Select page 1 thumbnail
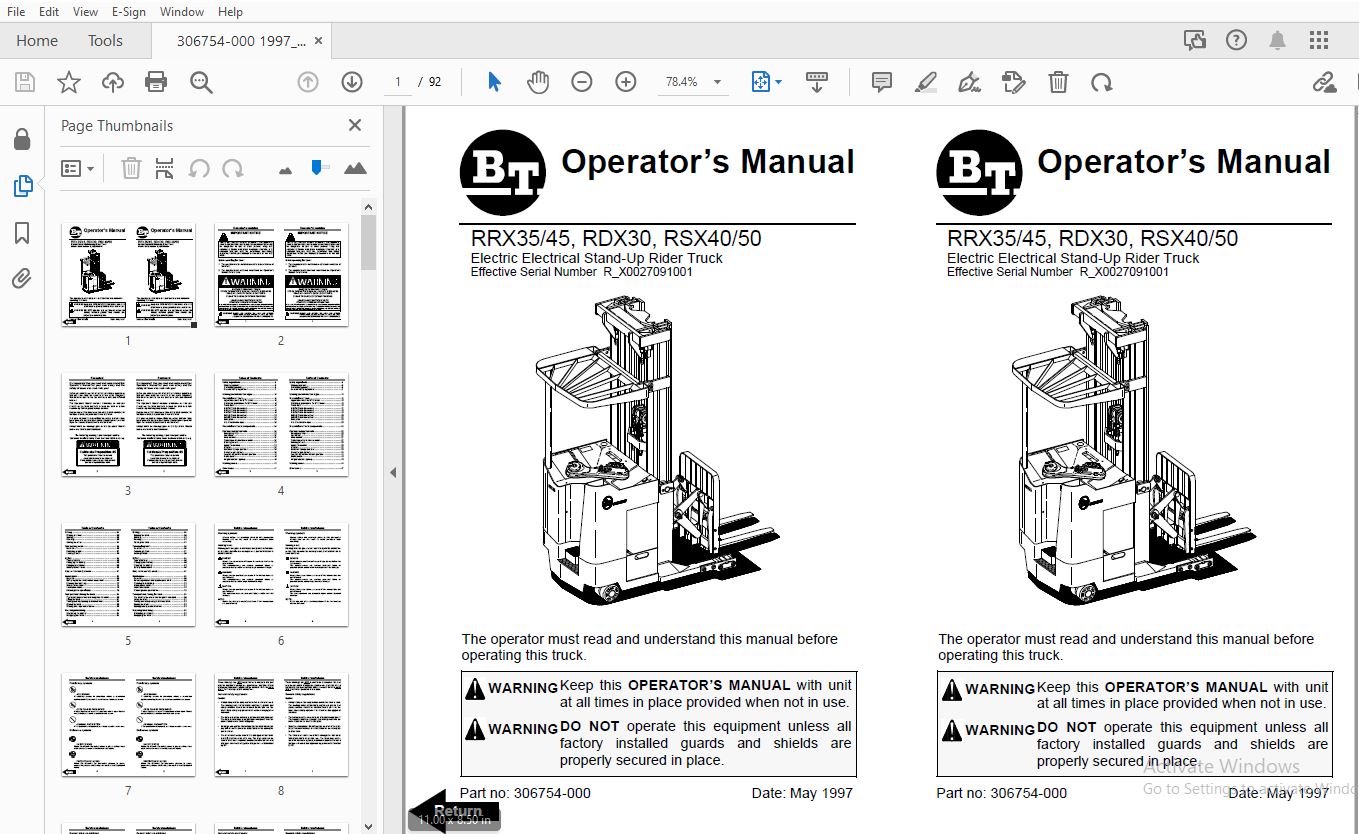The width and height of the screenshot is (1359, 834). coord(128,274)
